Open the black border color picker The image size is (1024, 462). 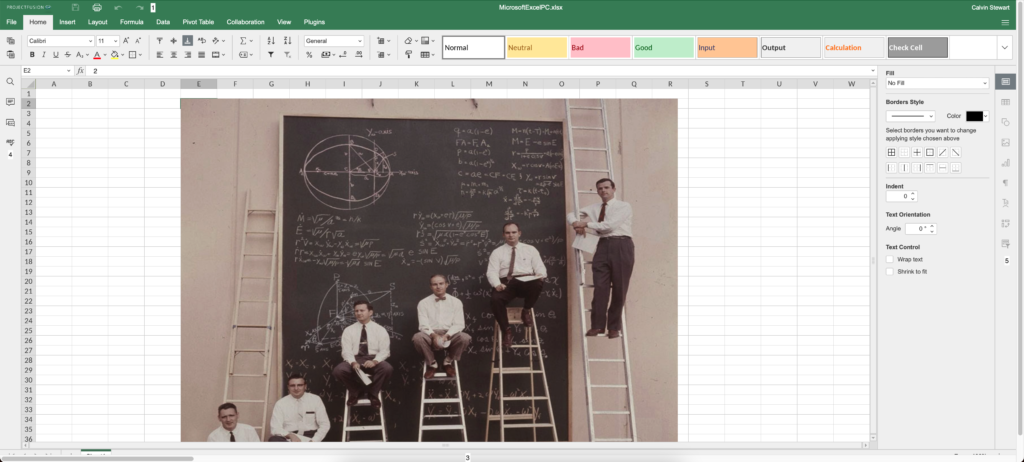coord(976,116)
